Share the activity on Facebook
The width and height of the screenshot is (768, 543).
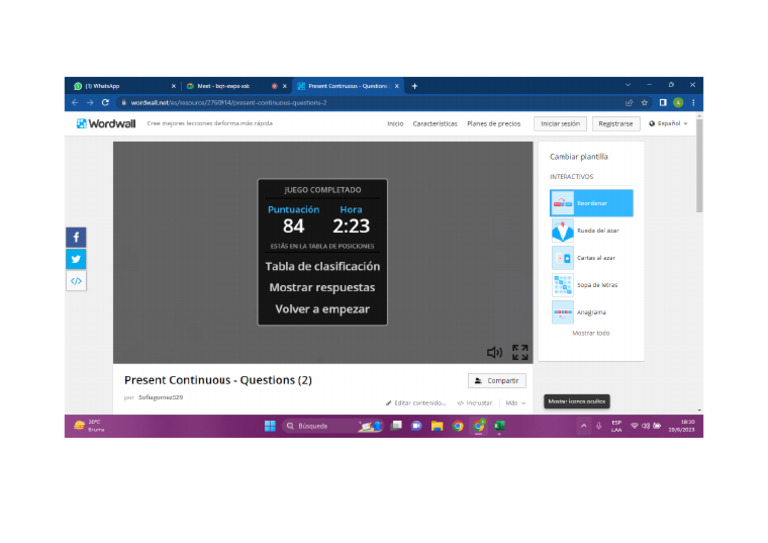click(x=77, y=237)
